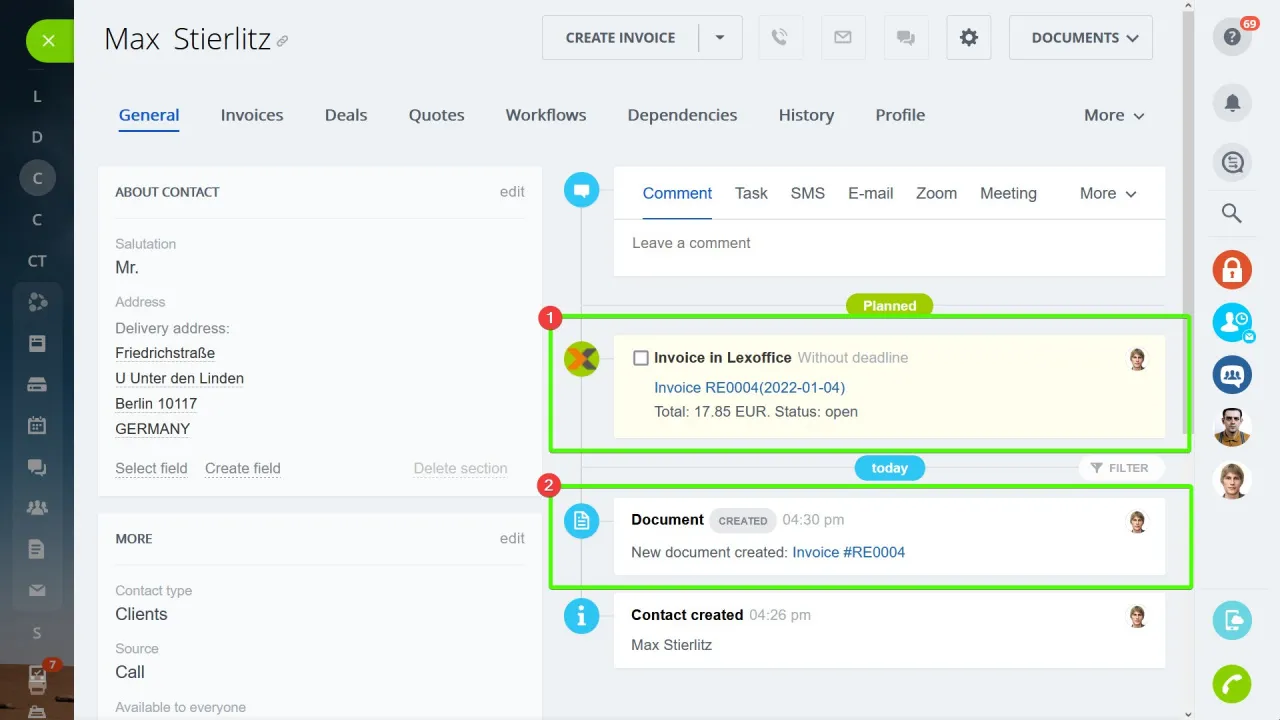Start a call using the phone icon near Create Invoice

[x=780, y=37]
